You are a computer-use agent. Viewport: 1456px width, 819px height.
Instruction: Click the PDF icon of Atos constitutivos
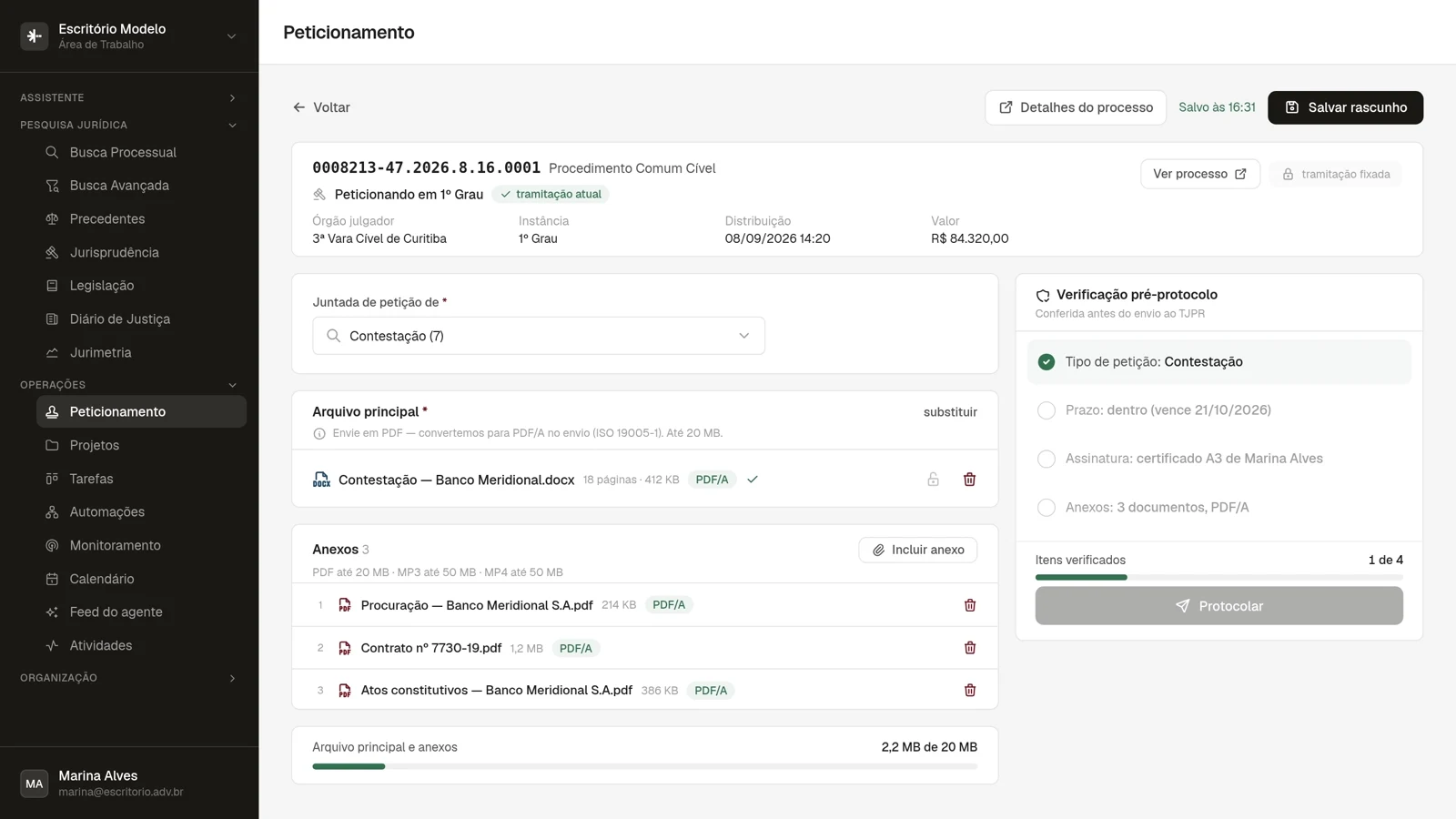coord(345,691)
